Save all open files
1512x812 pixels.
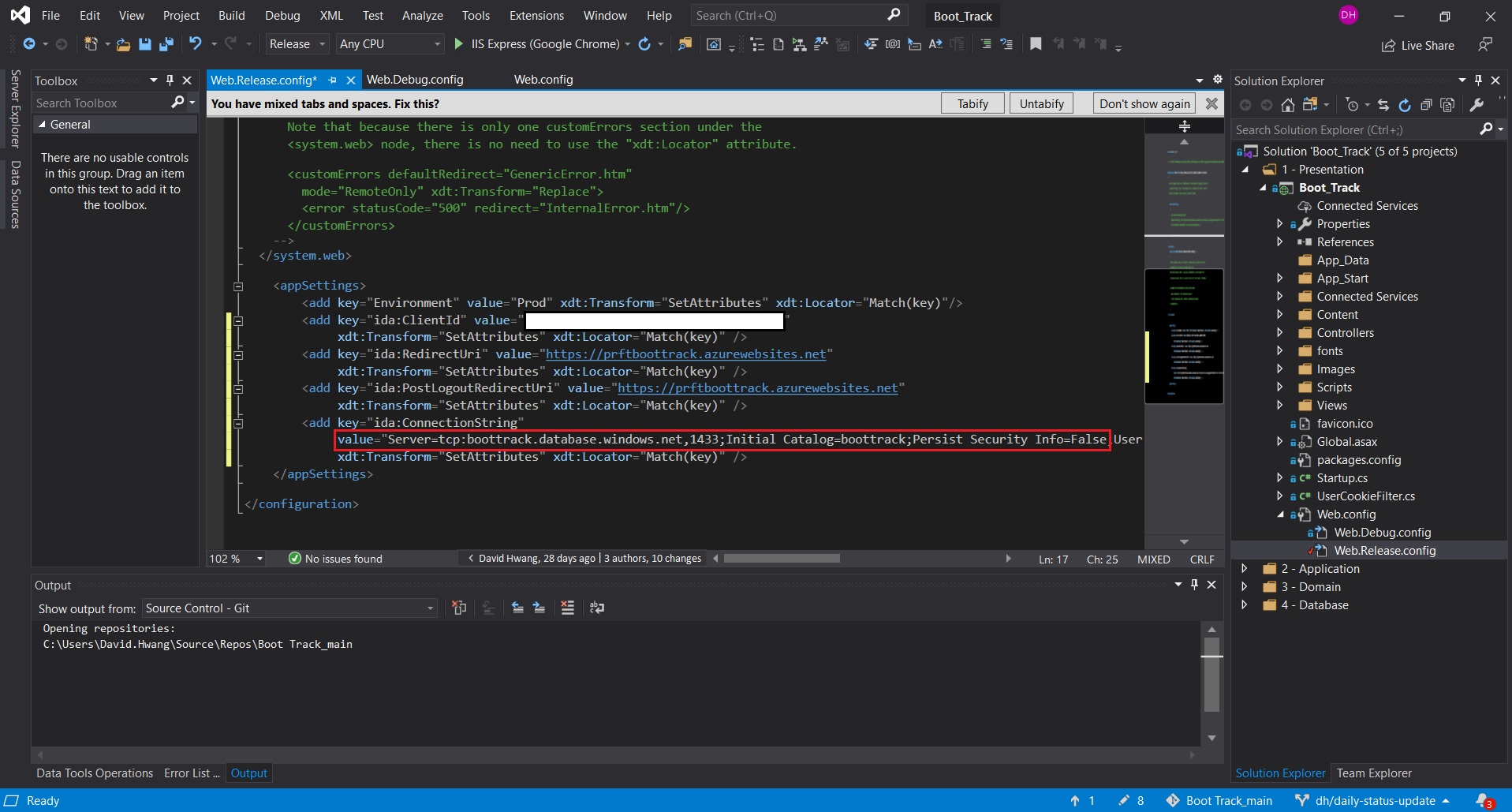click(166, 44)
